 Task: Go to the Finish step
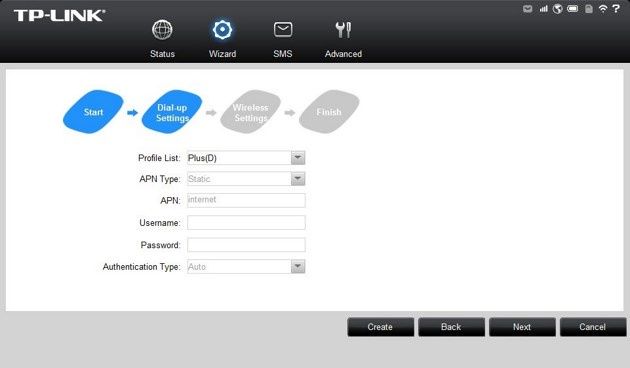[329, 112]
